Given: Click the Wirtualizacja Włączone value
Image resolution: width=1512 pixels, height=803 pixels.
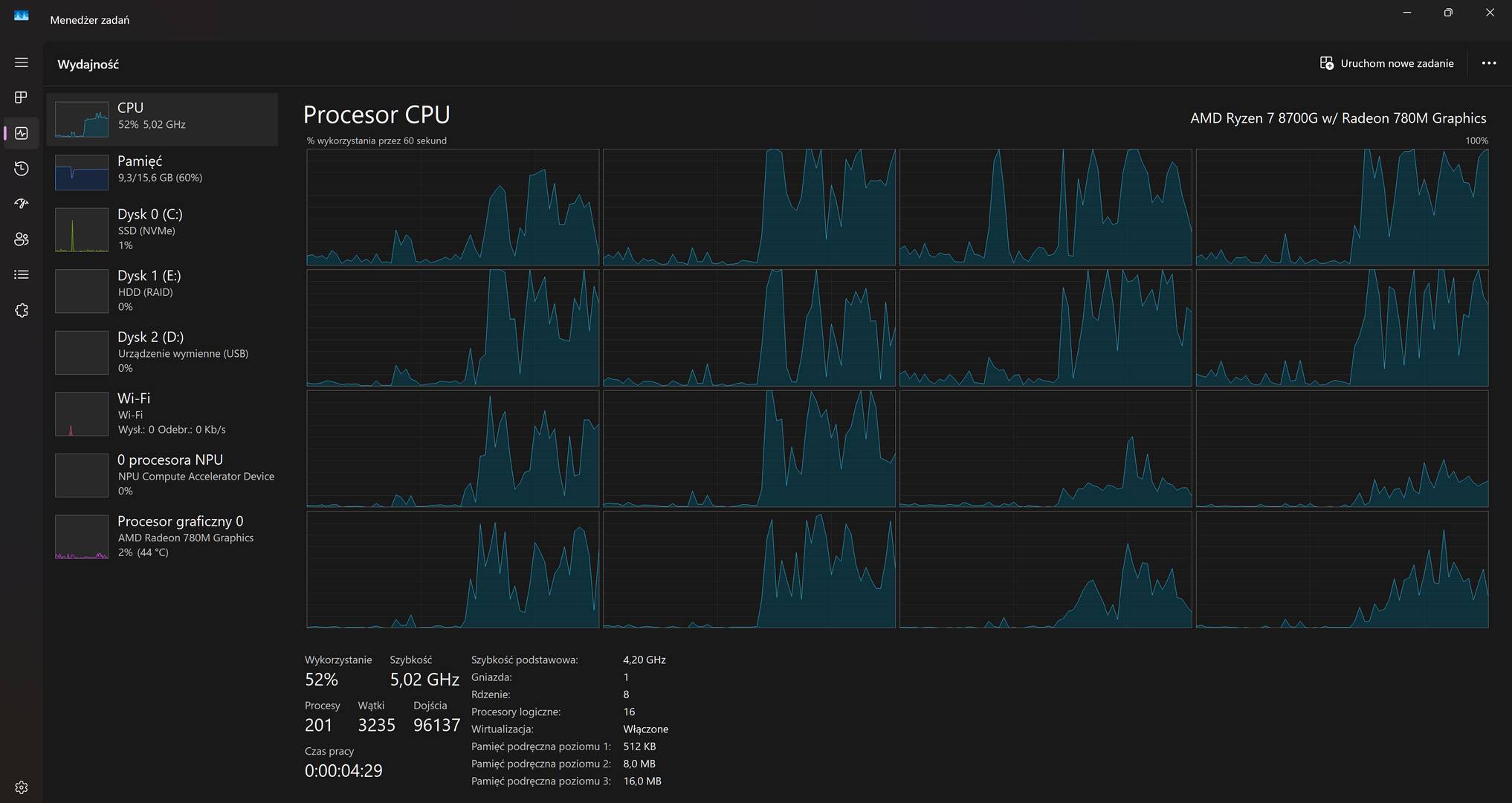Looking at the screenshot, I should (x=646, y=729).
